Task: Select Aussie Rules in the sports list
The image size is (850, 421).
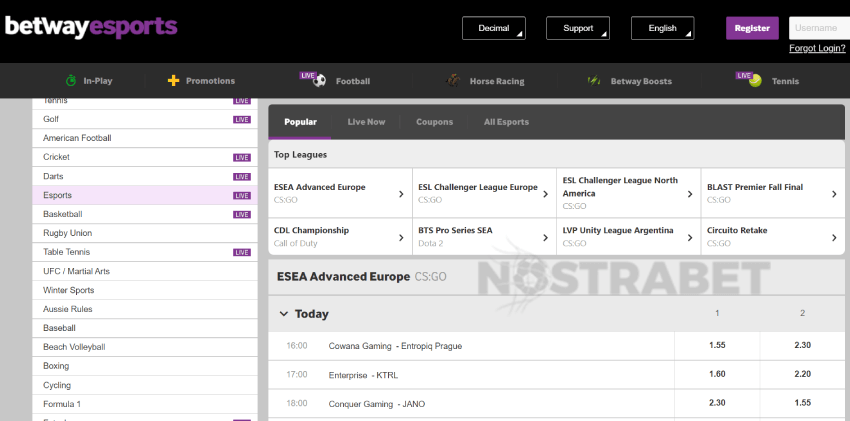Action: (x=145, y=309)
